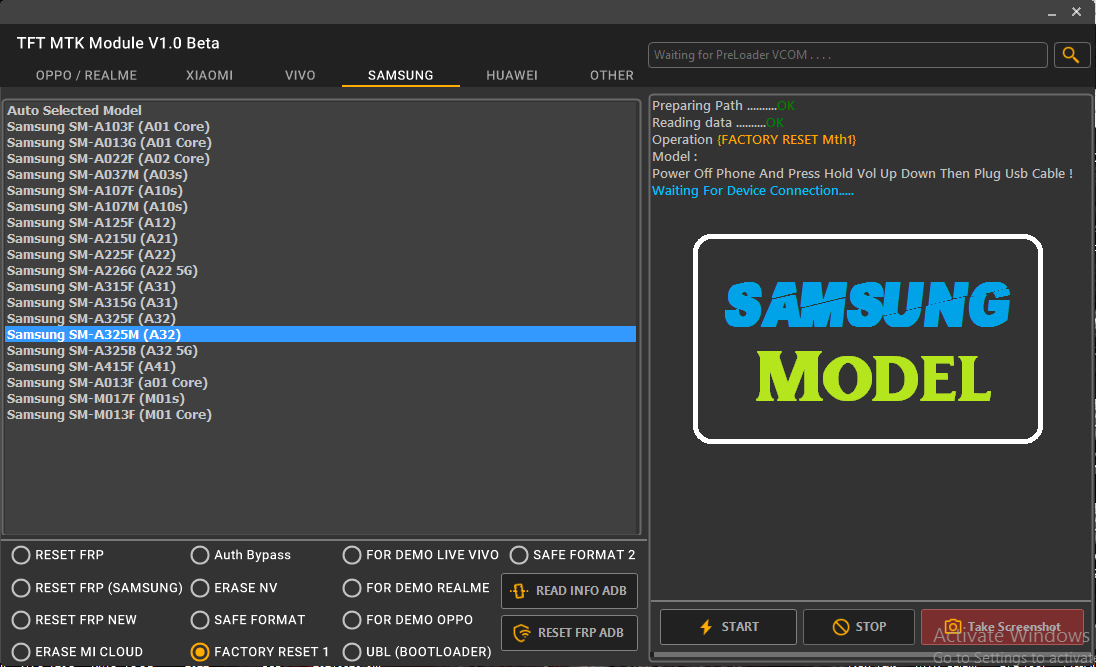Select ERASE NV radio button
The width and height of the screenshot is (1096, 667).
click(x=234, y=588)
